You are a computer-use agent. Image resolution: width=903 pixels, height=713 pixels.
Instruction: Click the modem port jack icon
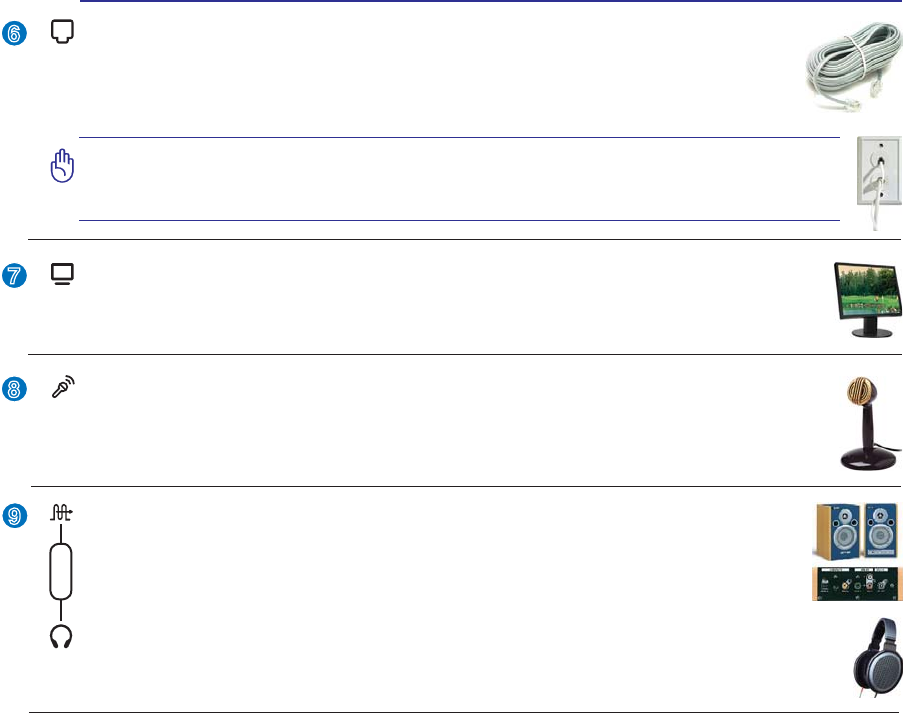pyautogui.click(x=62, y=32)
